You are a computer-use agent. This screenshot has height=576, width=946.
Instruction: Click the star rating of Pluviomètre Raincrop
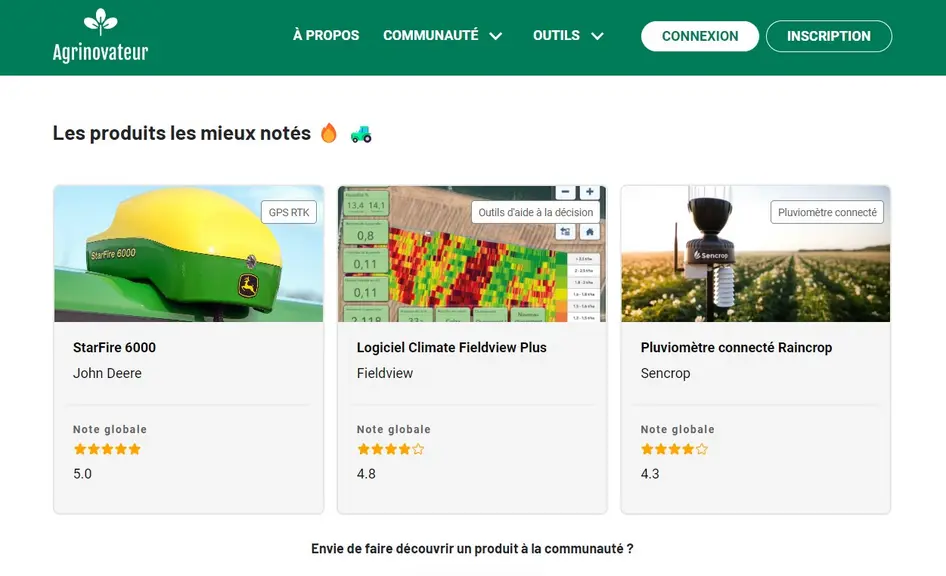[675, 449]
